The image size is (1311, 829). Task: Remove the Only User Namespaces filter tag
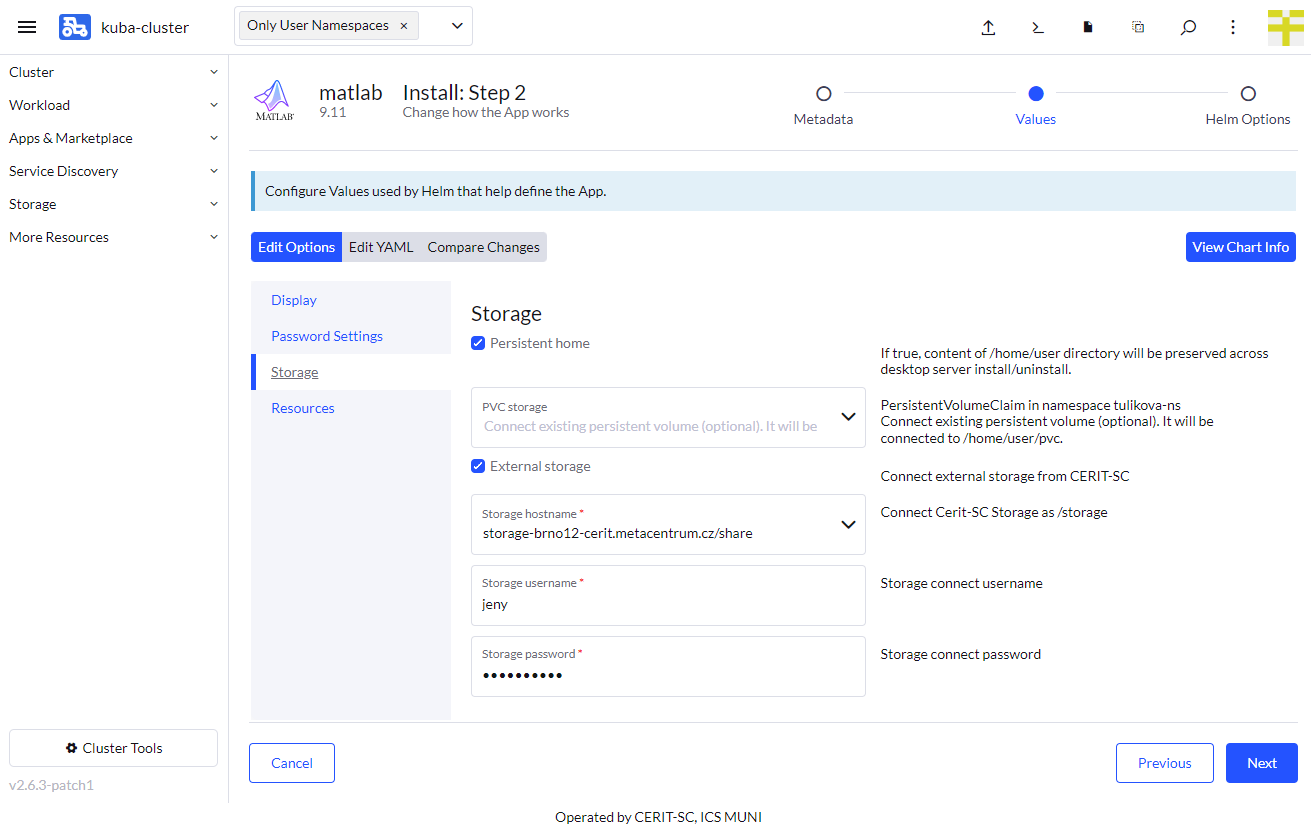pyautogui.click(x=404, y=24)
